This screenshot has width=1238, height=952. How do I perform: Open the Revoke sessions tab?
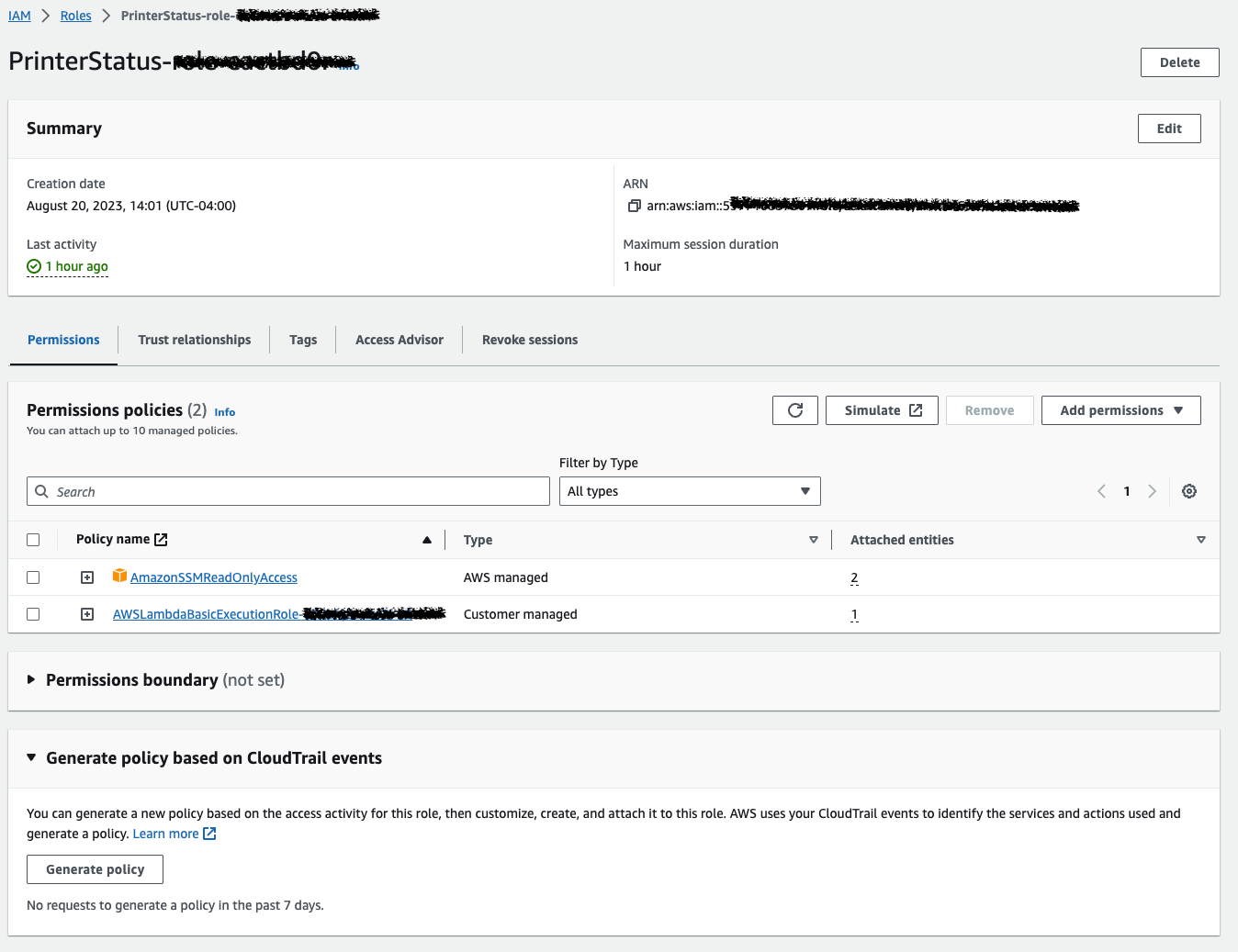[530, 340]
